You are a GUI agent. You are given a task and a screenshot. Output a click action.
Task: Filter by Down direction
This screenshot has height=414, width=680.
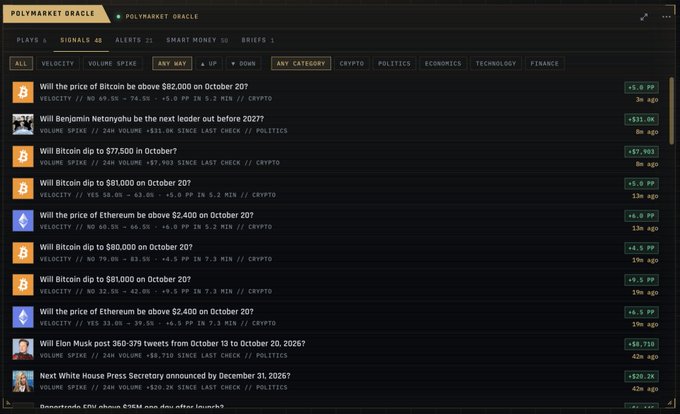tap(243, 64)
